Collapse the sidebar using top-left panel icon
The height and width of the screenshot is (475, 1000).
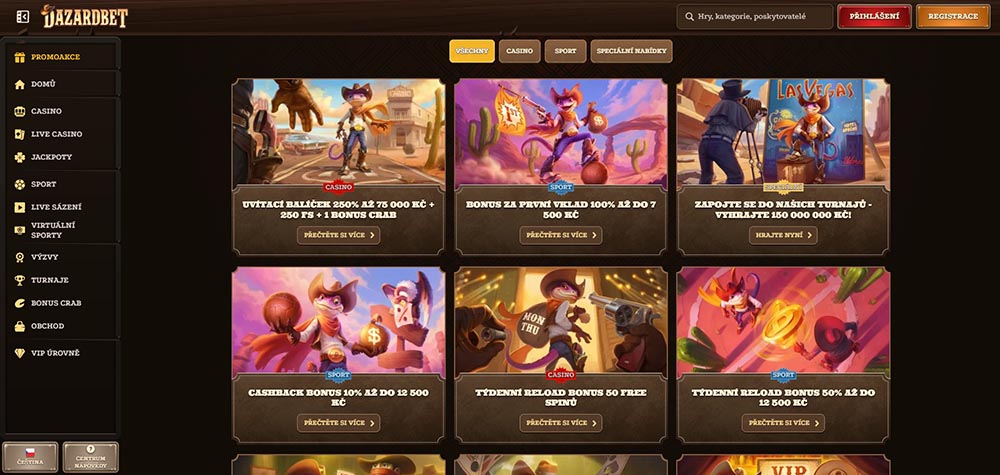22,17
